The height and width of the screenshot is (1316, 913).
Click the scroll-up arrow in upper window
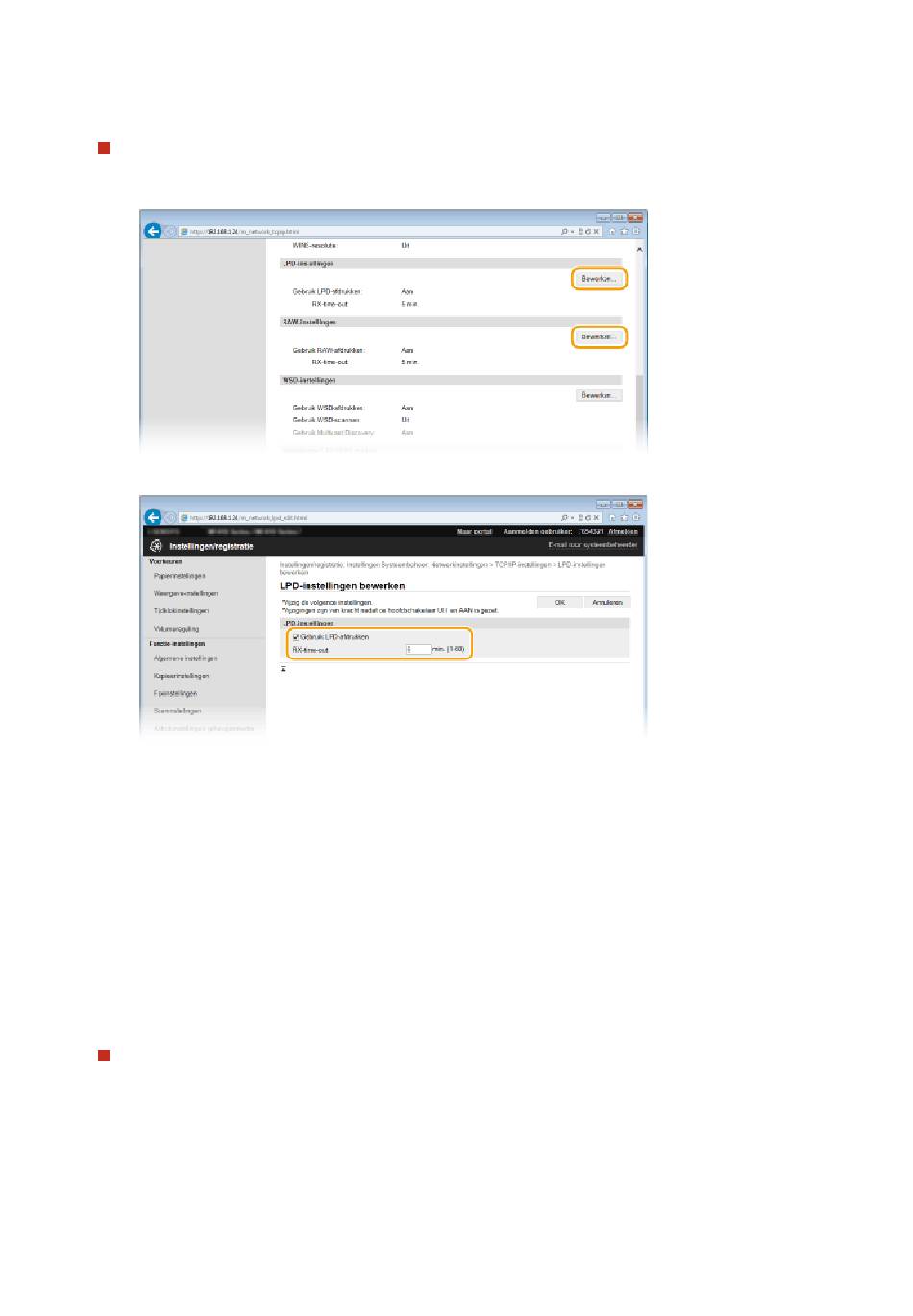[640, 249]
